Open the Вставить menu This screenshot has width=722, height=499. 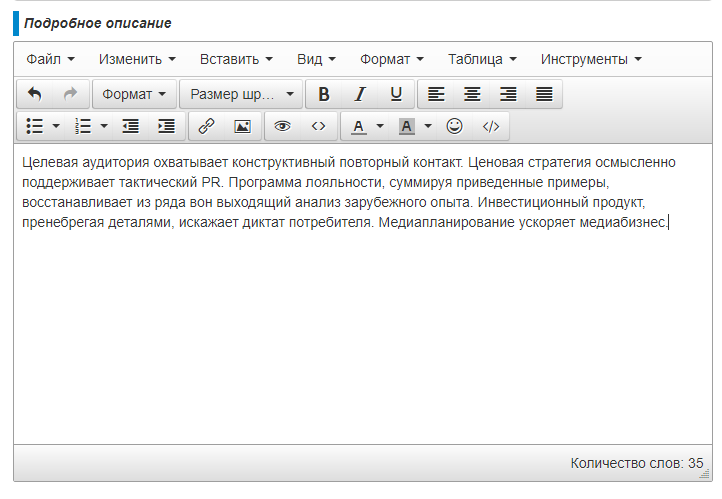(236, 59)
